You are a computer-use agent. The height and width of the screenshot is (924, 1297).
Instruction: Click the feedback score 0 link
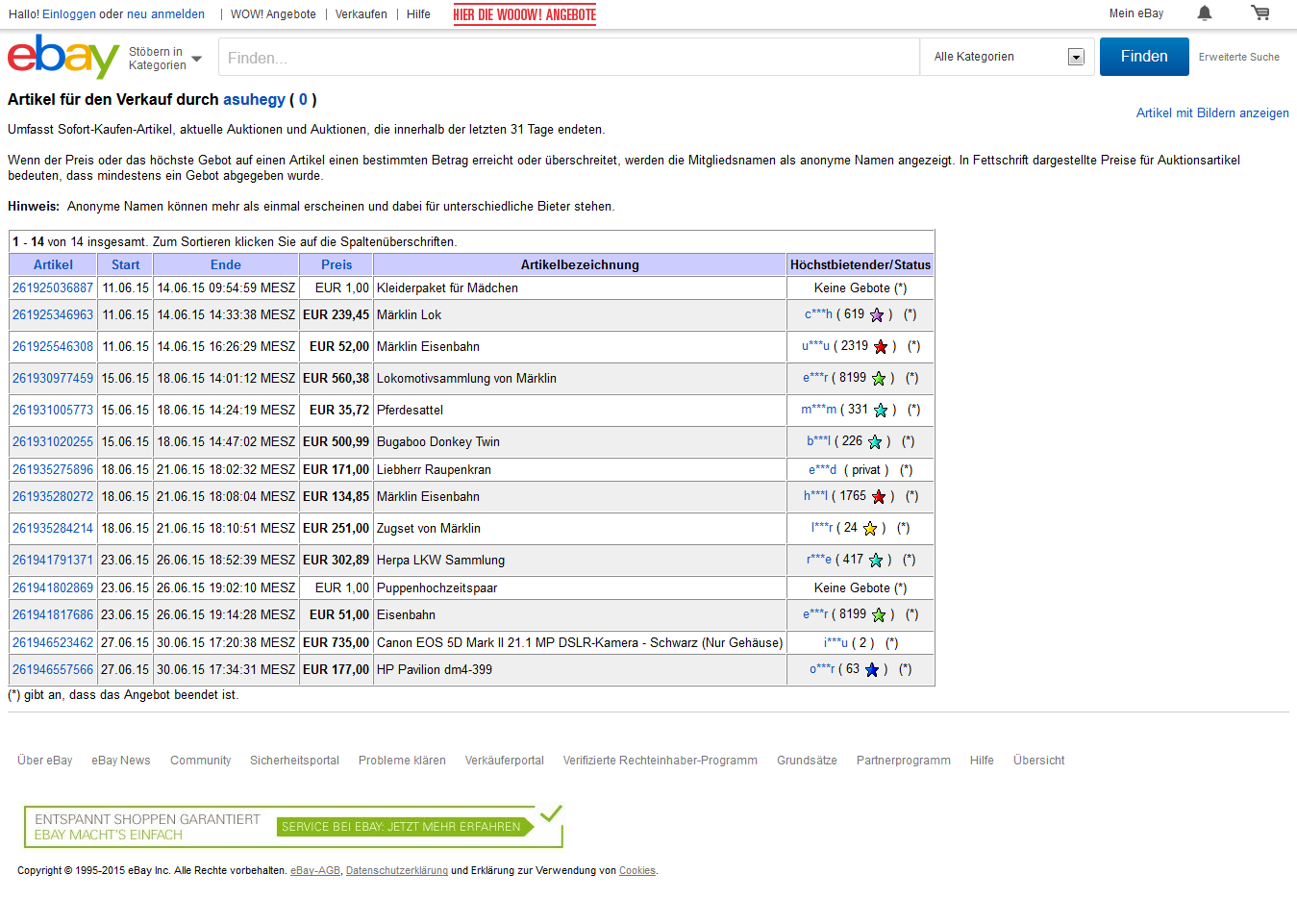[x=303, y=99]
